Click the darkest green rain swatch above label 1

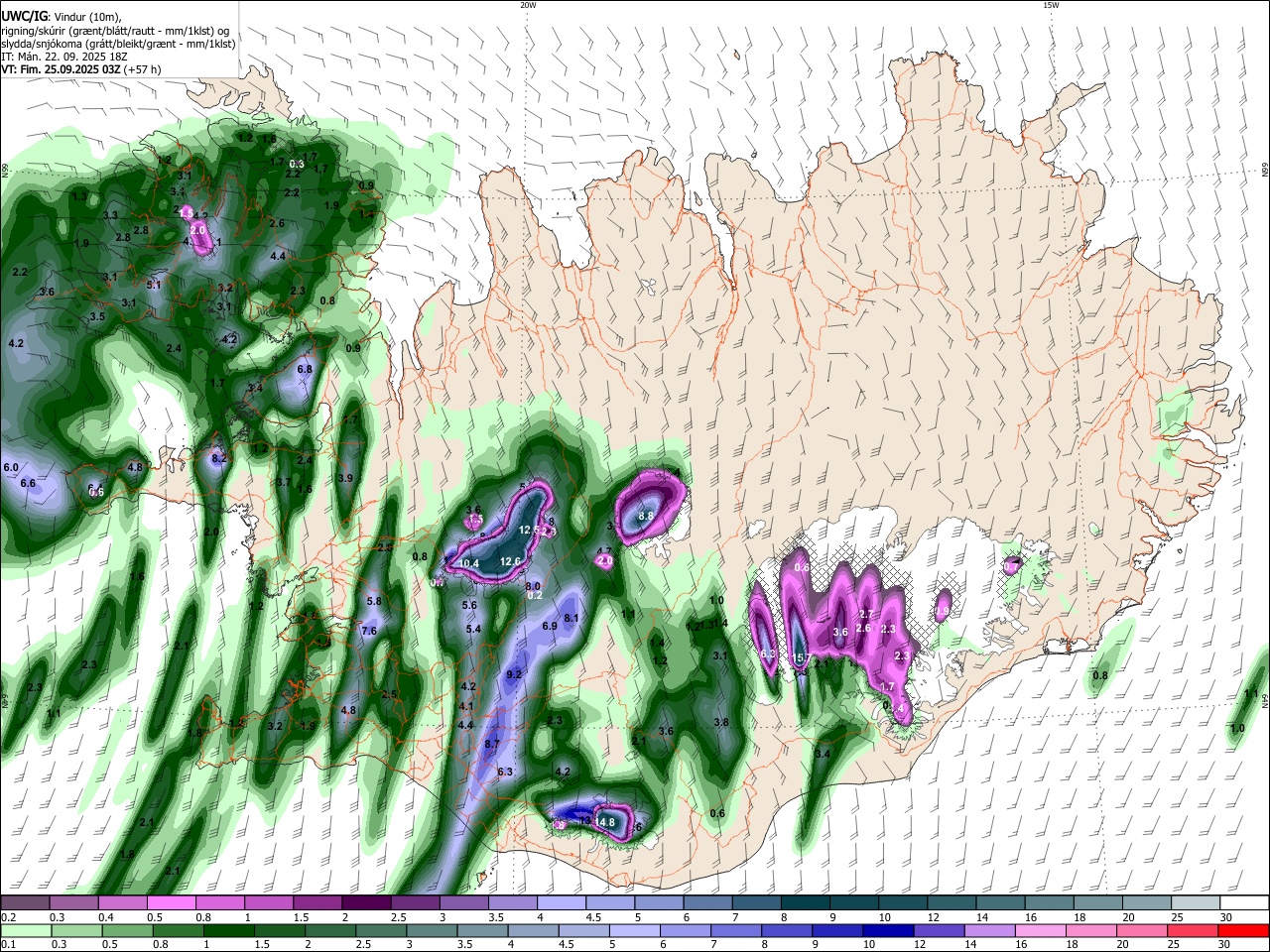pos(228,930)
